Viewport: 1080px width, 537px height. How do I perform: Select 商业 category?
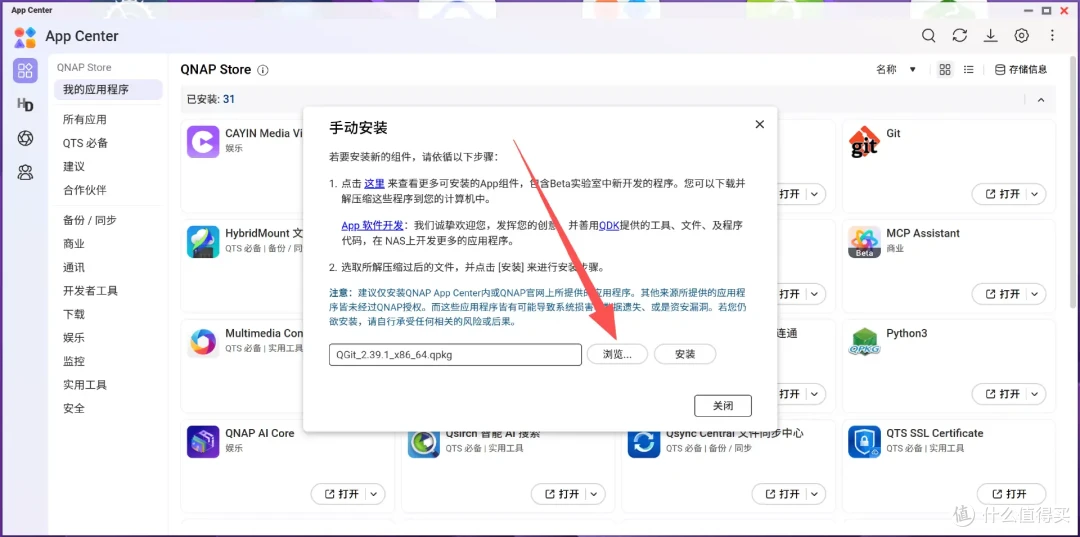(74, 244)
